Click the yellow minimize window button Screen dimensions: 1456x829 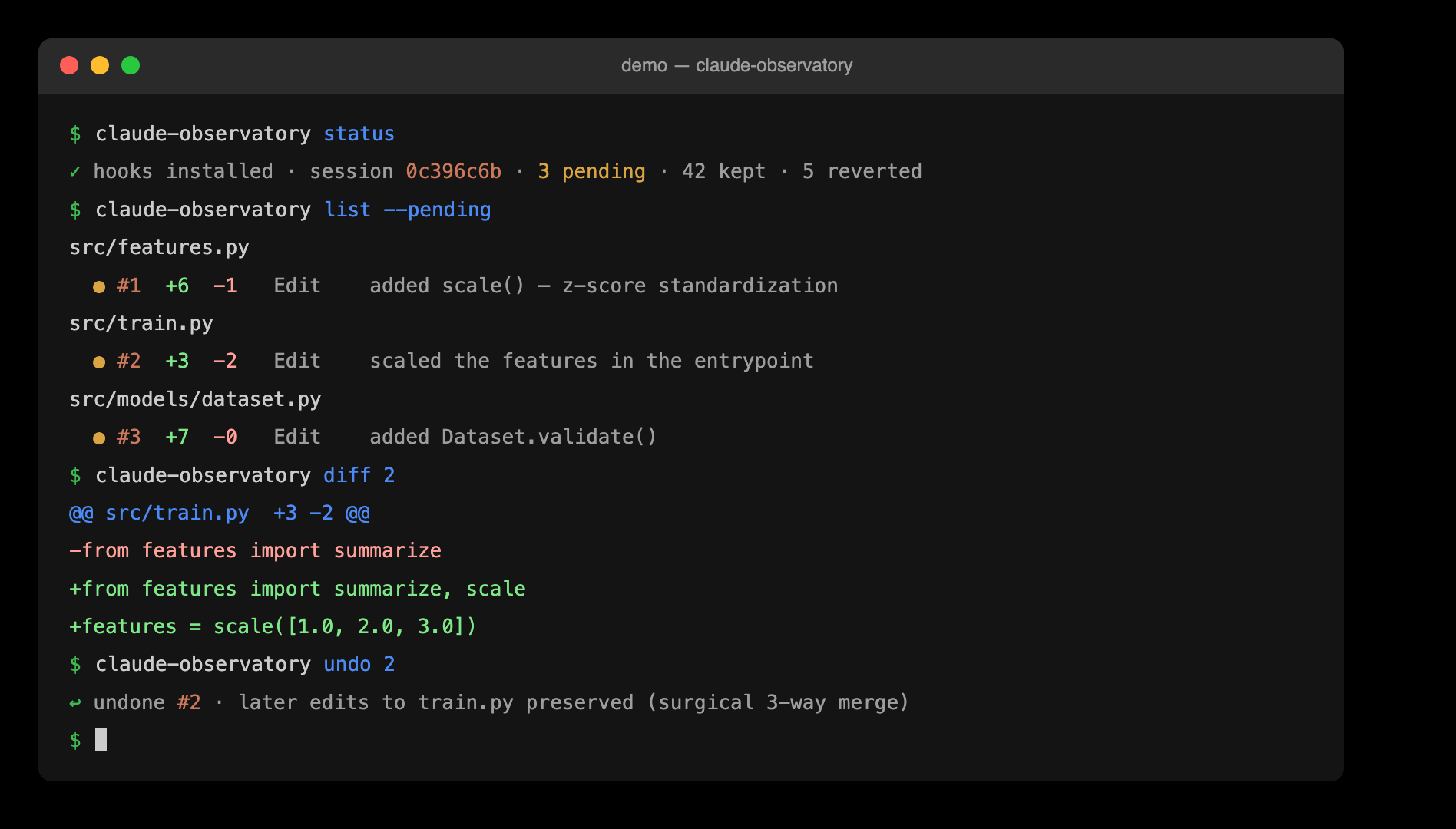click(x=100, y=65)
